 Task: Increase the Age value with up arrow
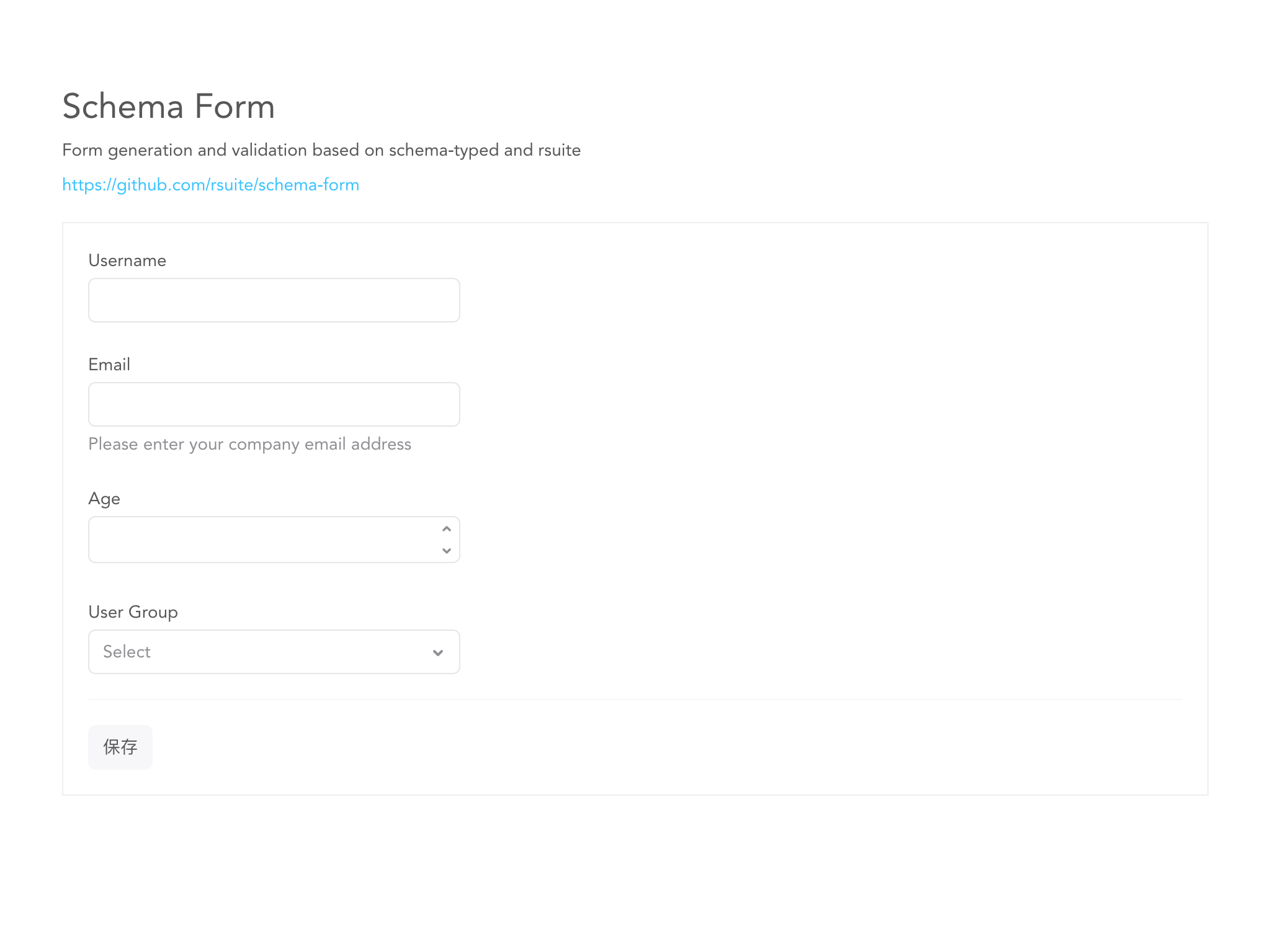[x=446, y=529]
